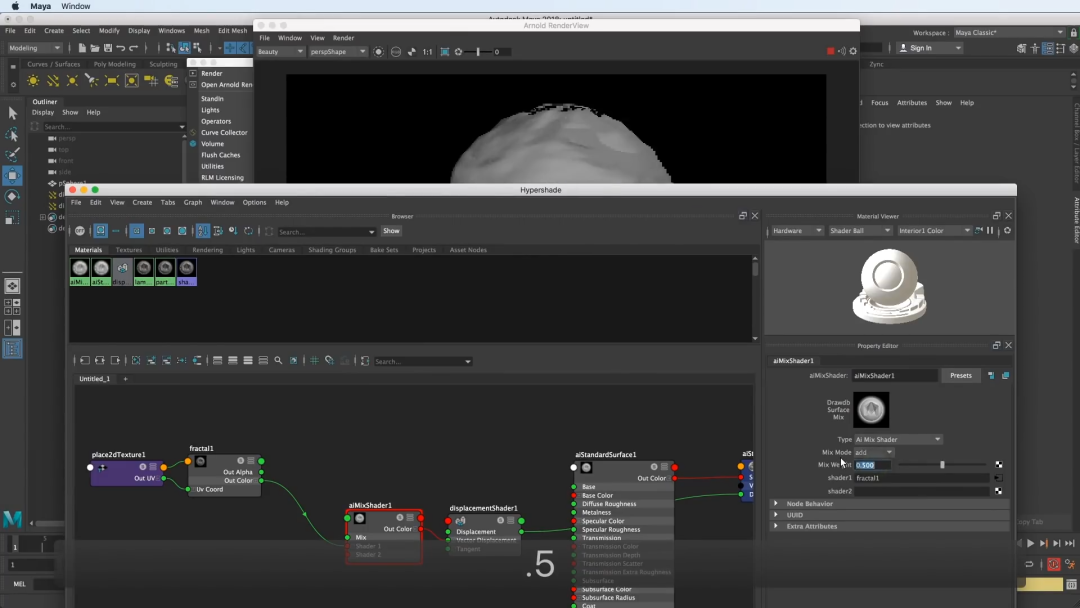Click the output connections icon in graph toolbar
1080x608 pixels.
[115, 360]
